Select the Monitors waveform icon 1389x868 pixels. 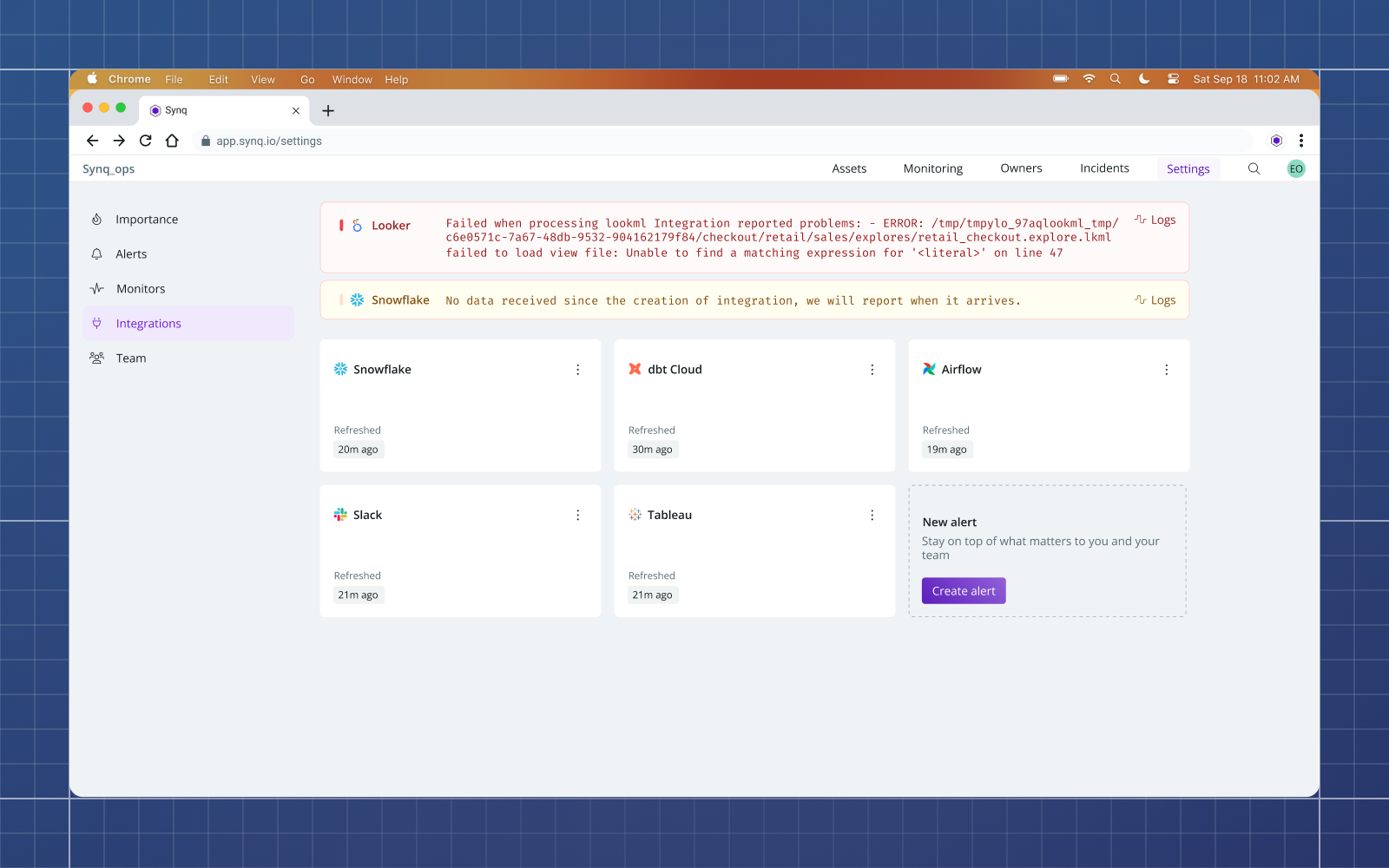(x=97, y=288)
